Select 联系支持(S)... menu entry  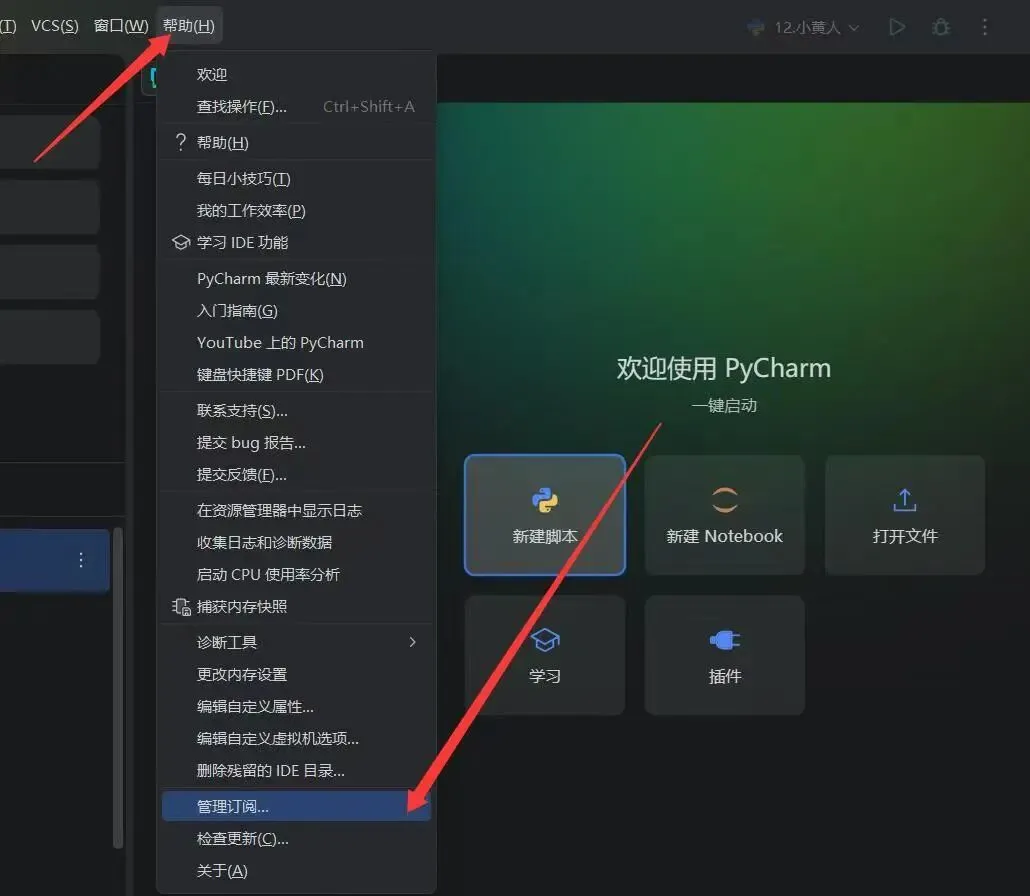click(296, 411)
